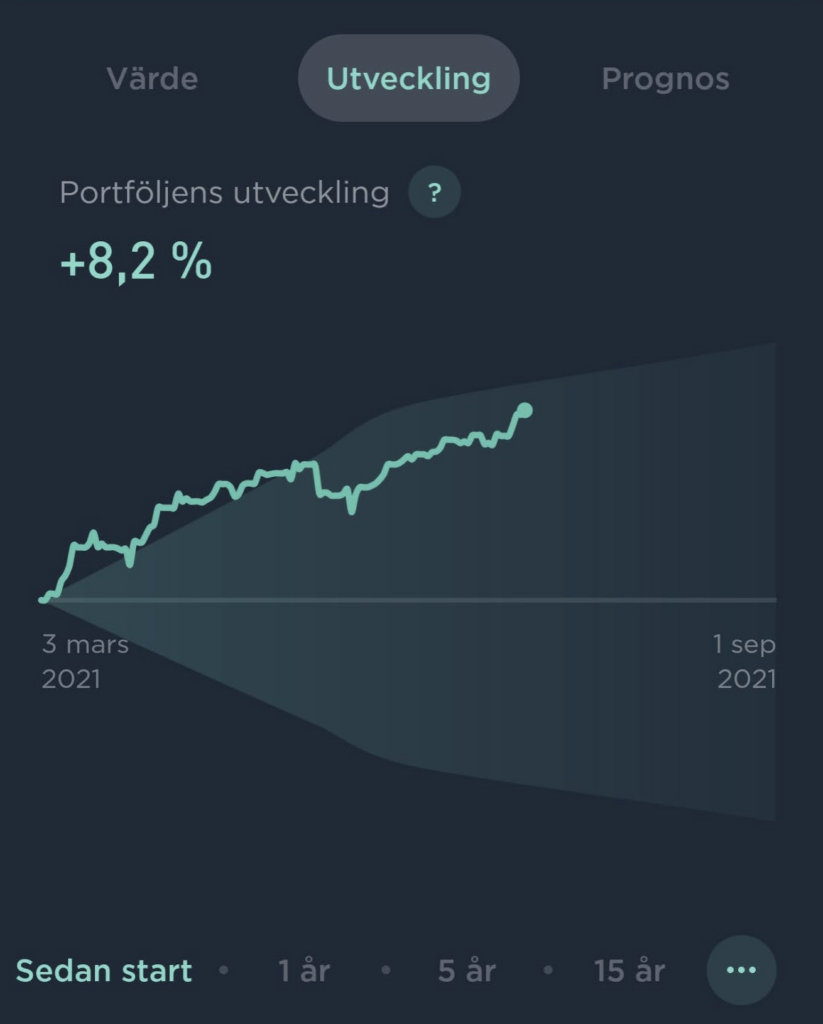823x1024 pixels.
Task: Open the three-dots more options button
Action: coord(741,970)
